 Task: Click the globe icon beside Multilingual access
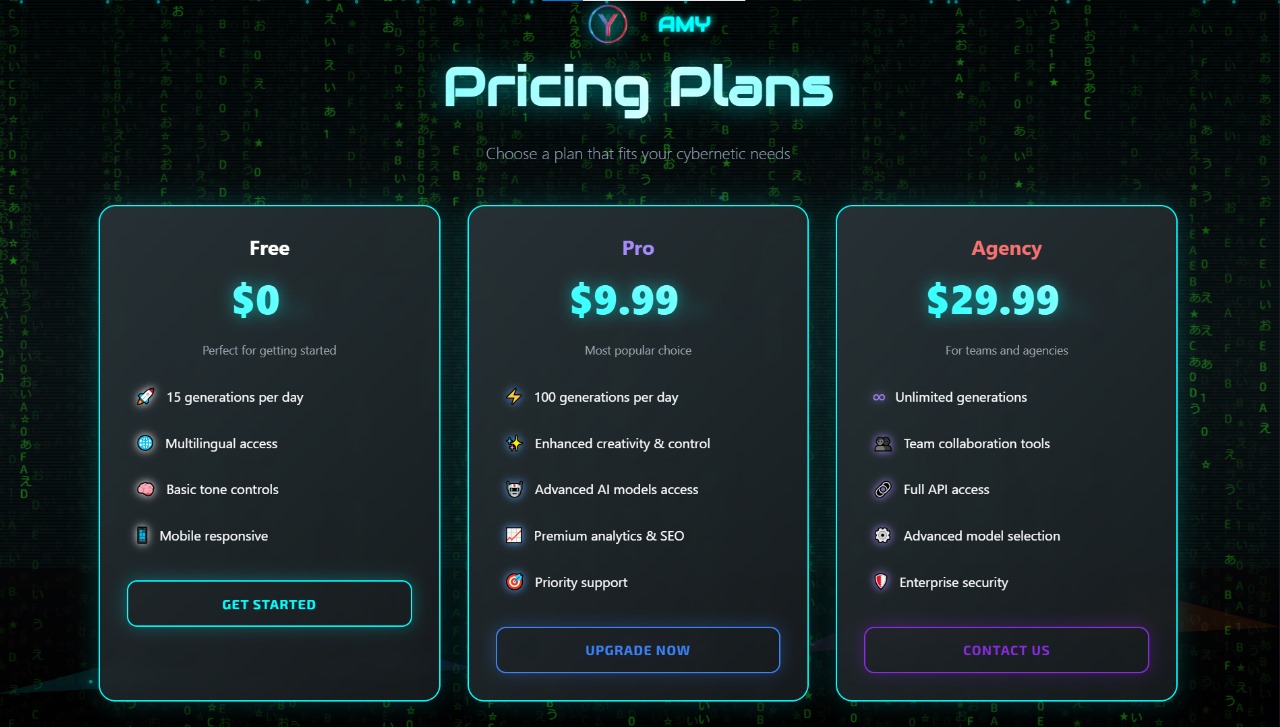[x=145, y=443]
